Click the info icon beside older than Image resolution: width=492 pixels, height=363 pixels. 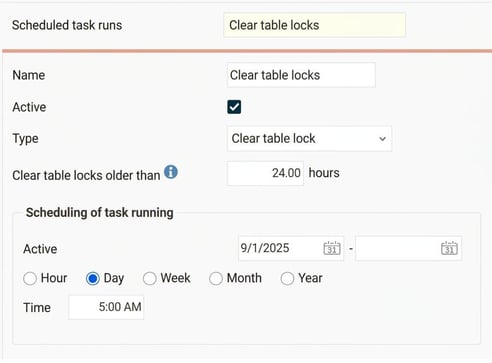171,172
